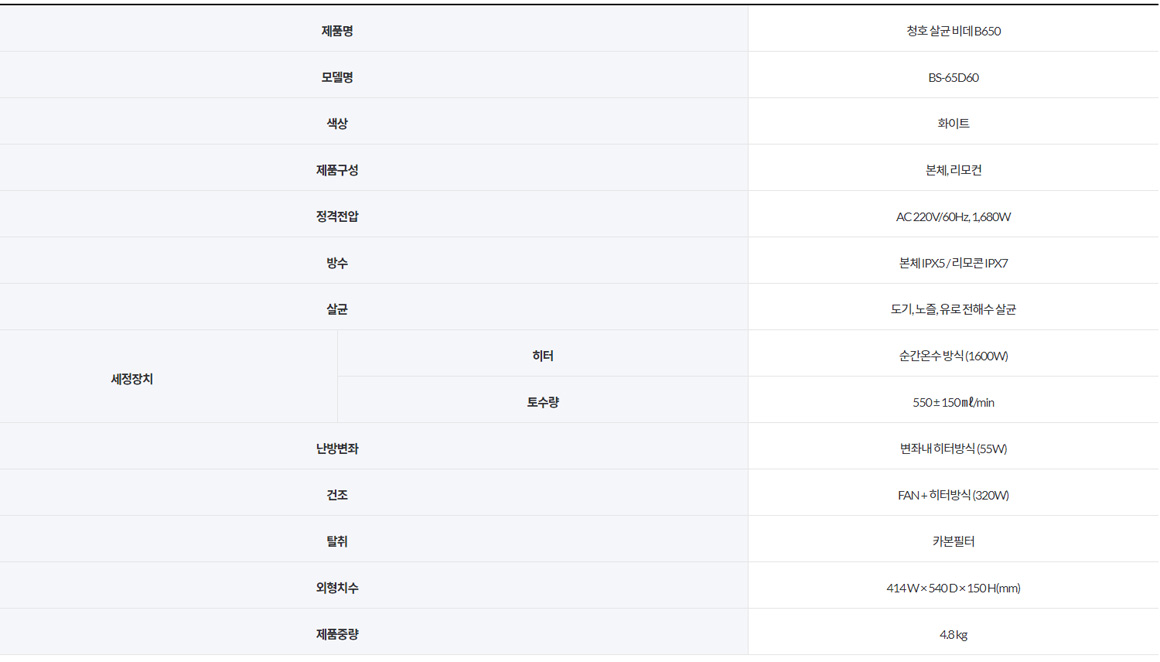Click the 히터 sub-row label

(x=543, y=356)
